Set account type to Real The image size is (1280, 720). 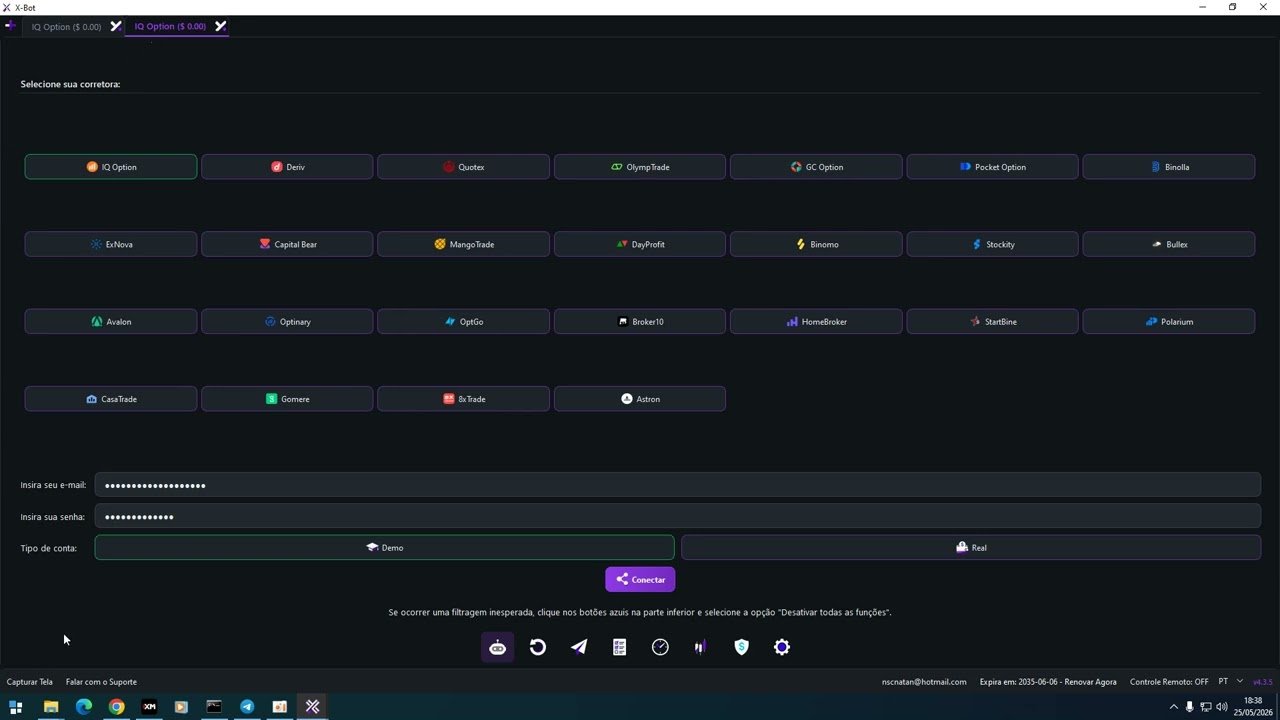[x=971, y=547]
